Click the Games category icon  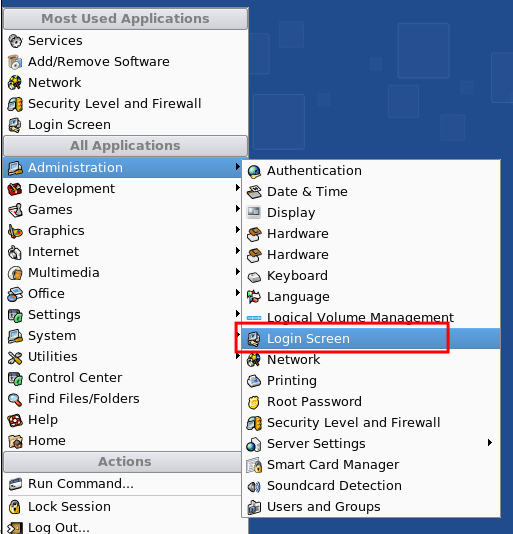click(x=15, y=210)
